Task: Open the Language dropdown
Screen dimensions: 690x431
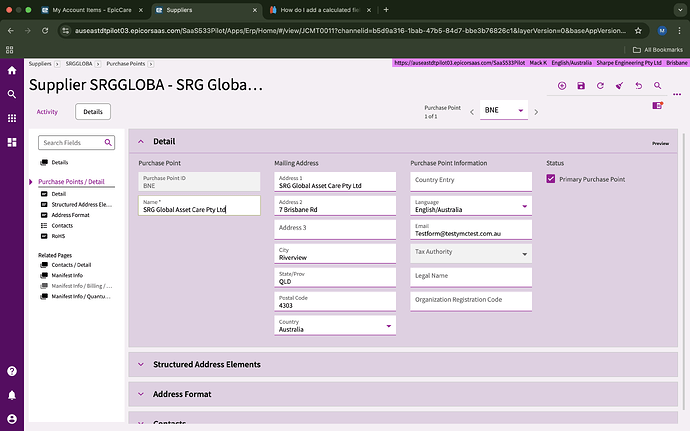Action: [525, 206]
